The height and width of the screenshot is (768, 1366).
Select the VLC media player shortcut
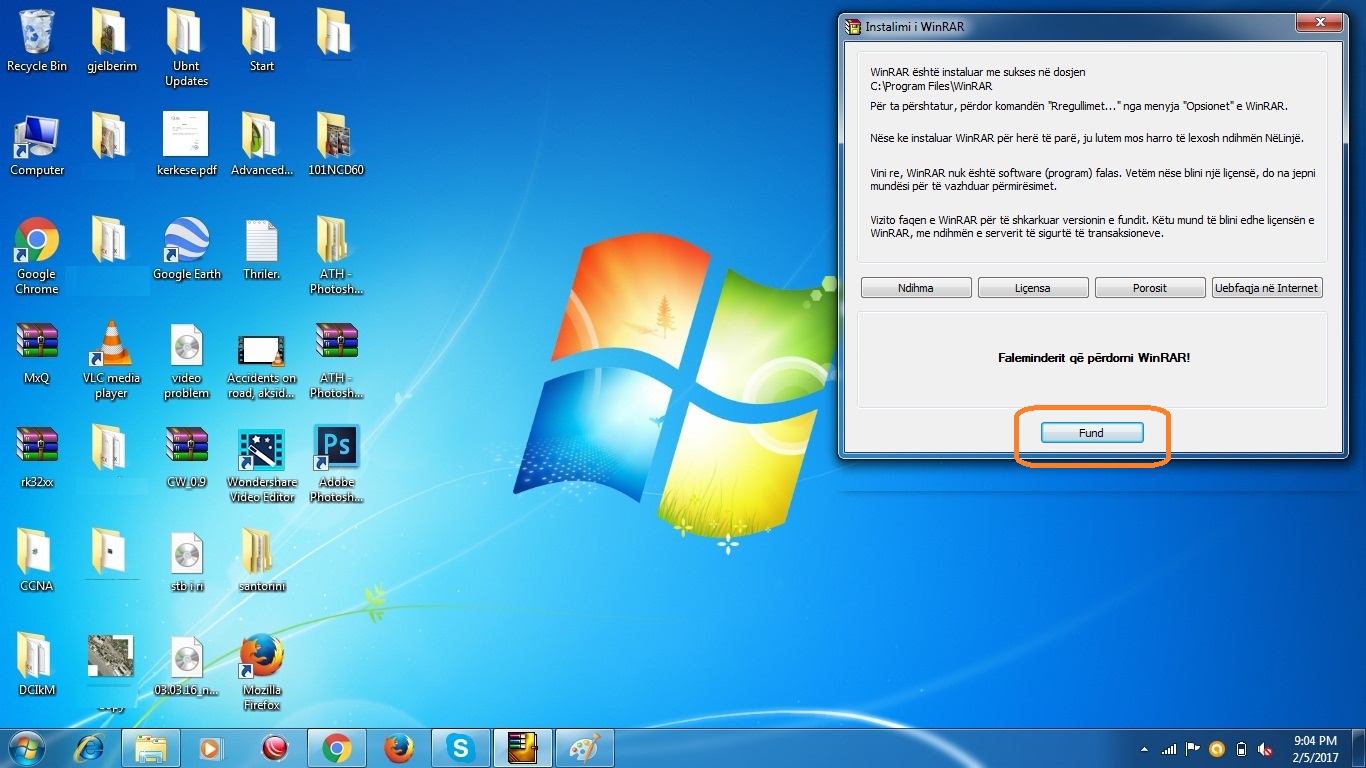[x=112, y=360]
